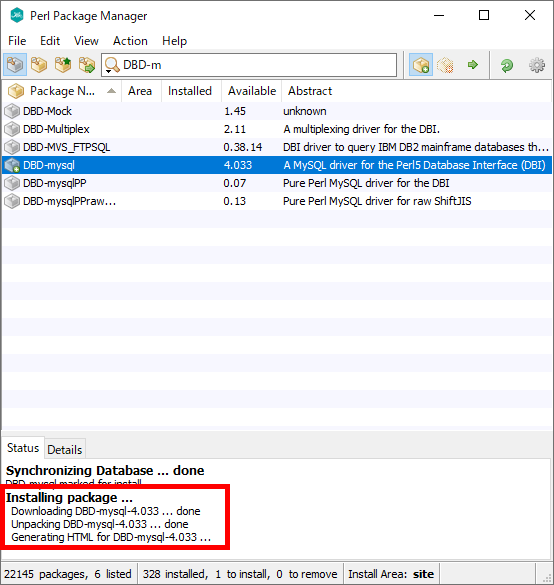
Task: Switch to the Details tab
Action: [x=65, y=450]
